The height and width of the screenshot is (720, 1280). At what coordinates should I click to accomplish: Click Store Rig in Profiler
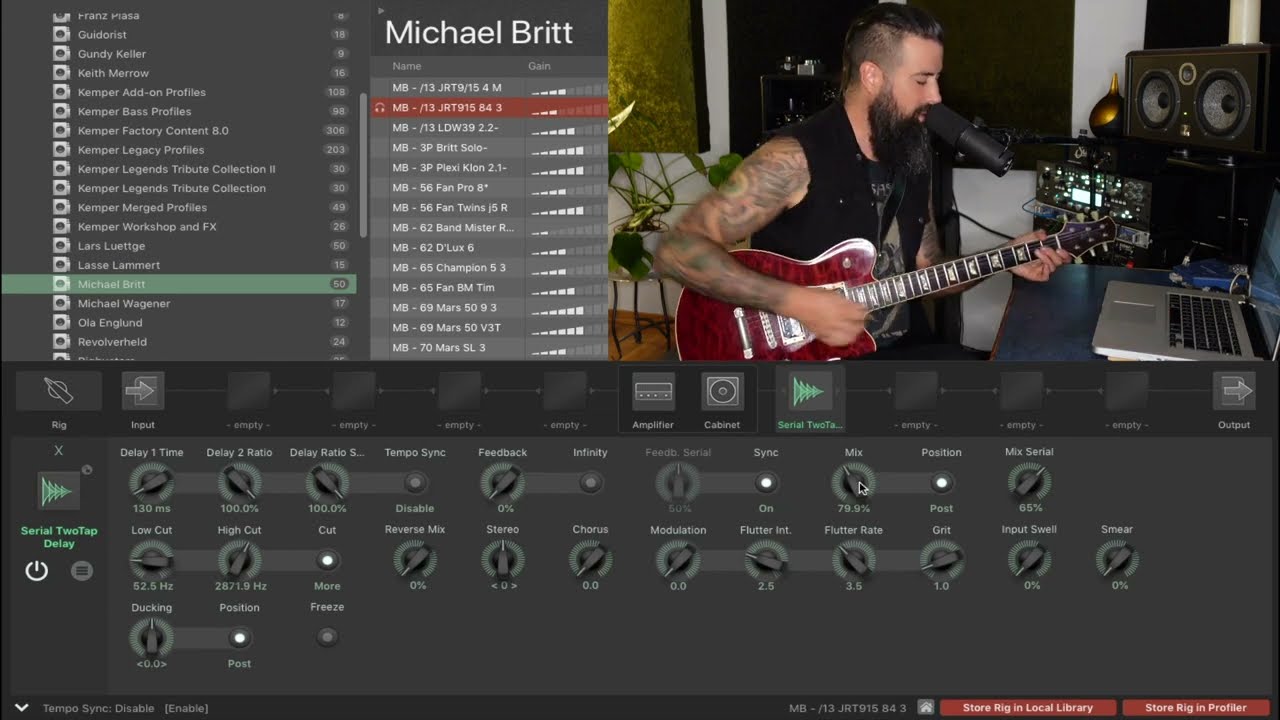coord(1196,707)
